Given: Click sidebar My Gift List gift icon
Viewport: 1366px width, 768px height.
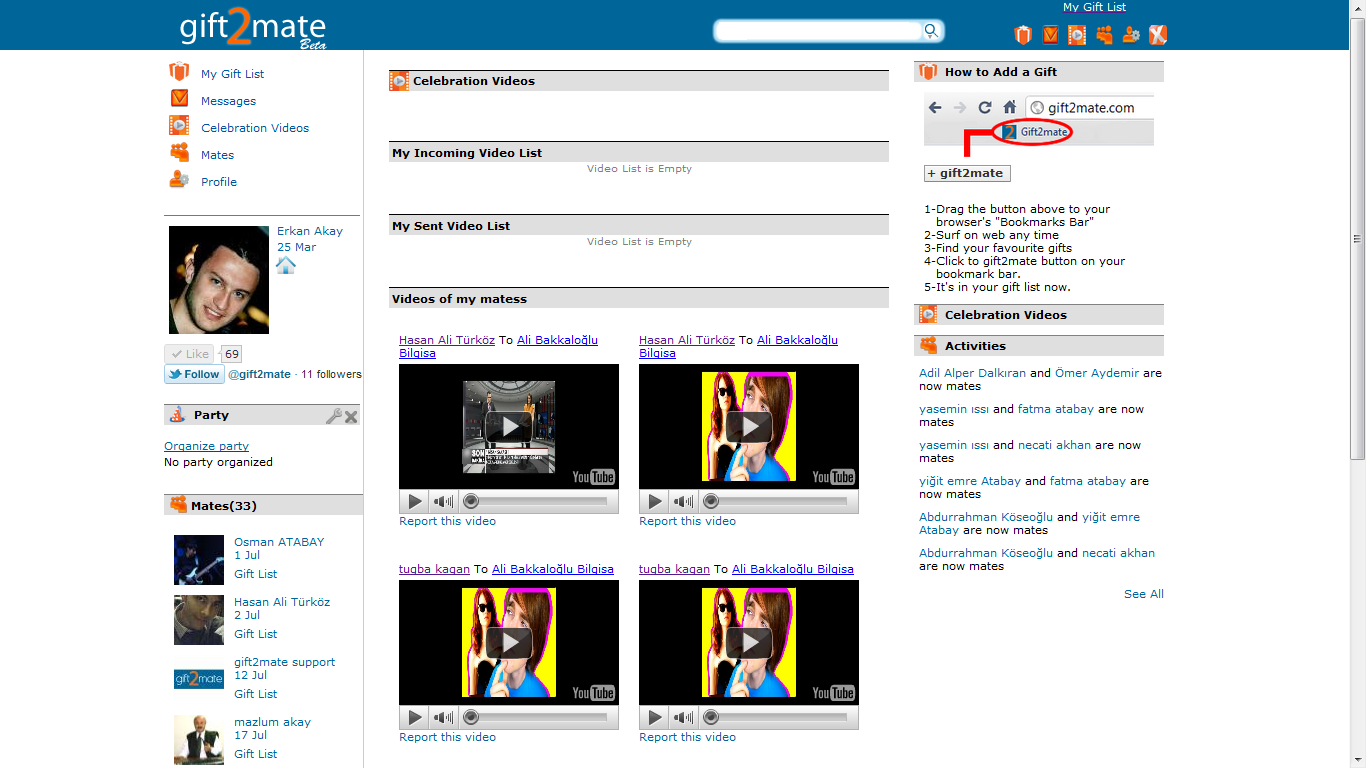Looking at the screenshot, I should tap(179, 72).
